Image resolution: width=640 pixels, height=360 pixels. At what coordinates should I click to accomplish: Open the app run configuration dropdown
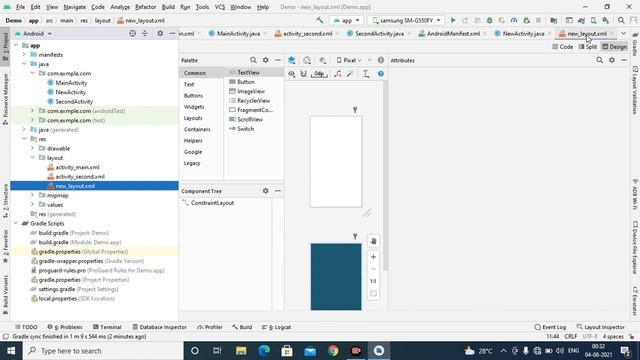(x=347, y=20)
